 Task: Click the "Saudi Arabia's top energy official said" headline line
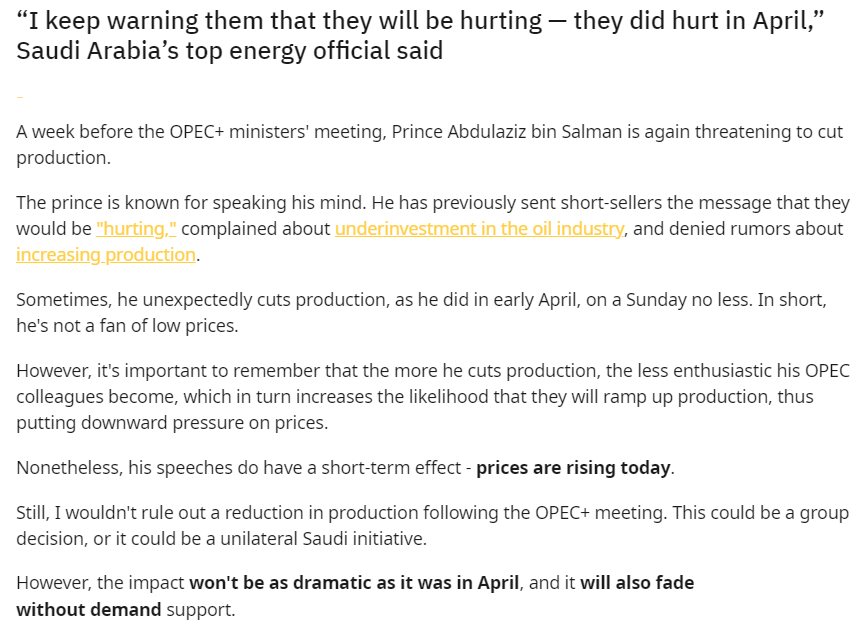click(229, 50)
